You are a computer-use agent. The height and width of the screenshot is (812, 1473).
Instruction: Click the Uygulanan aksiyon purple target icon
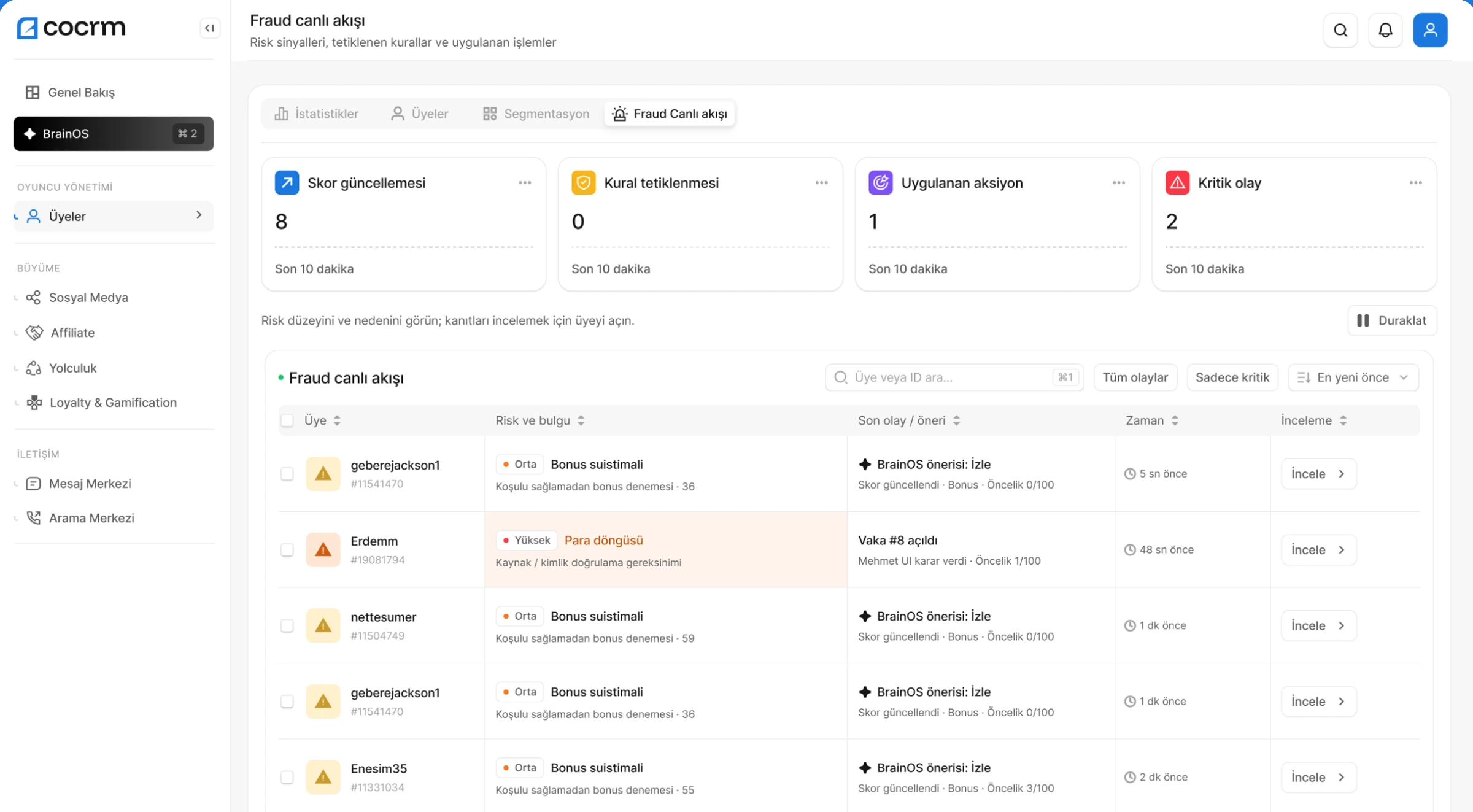(881, 183)
